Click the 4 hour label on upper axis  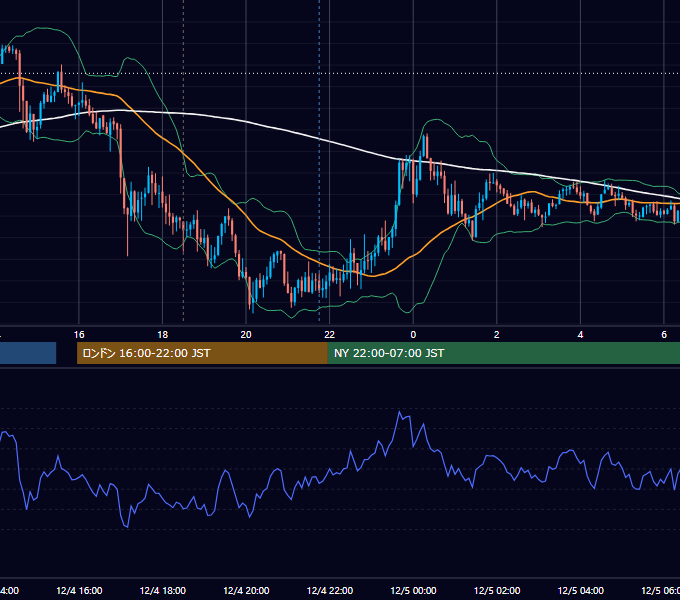coord(580,335)
